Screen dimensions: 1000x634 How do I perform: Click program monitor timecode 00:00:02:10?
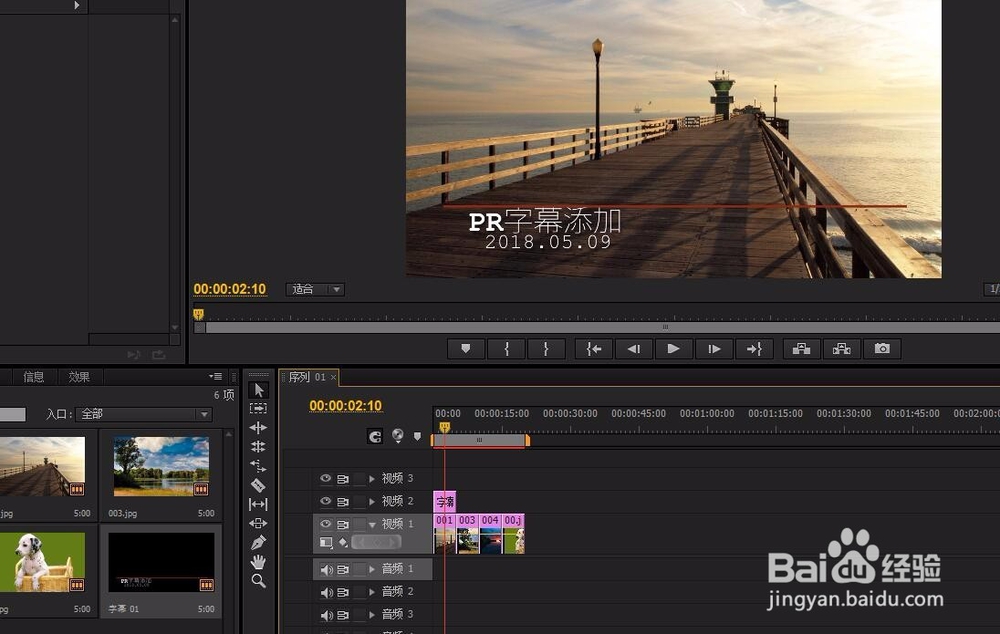pyautogui.click(x=230, y=289)
